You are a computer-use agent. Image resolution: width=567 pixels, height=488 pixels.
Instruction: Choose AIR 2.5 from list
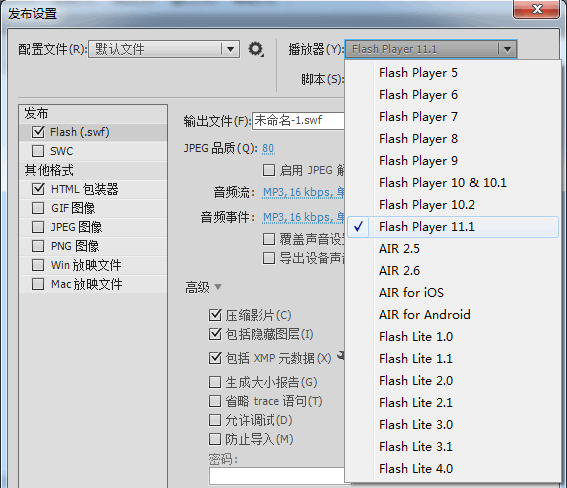[x=453, y=249]
